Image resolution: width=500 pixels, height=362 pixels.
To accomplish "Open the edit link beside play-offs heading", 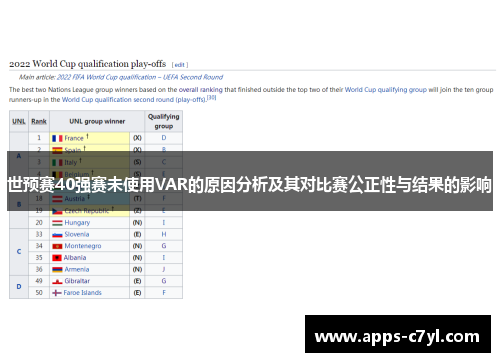I will [180, 65].
